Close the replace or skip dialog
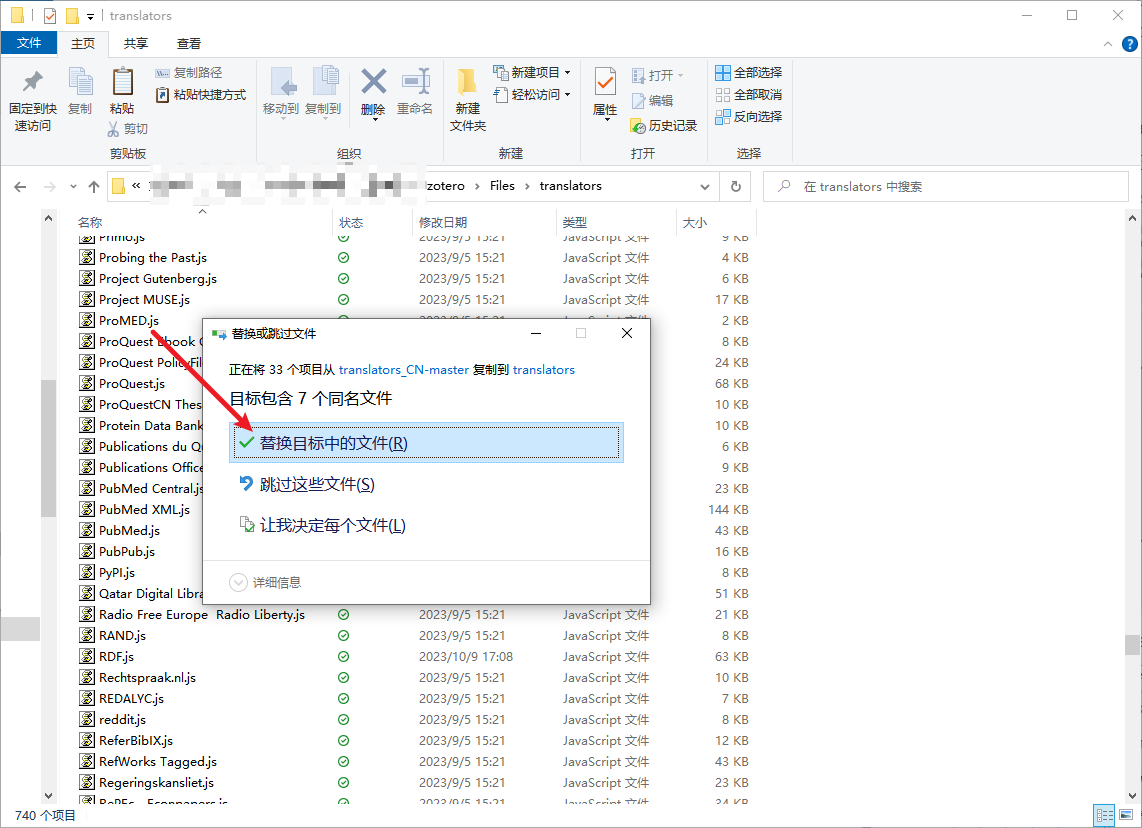Viewport: 1142px width, 828px height. tap(626, 334)
